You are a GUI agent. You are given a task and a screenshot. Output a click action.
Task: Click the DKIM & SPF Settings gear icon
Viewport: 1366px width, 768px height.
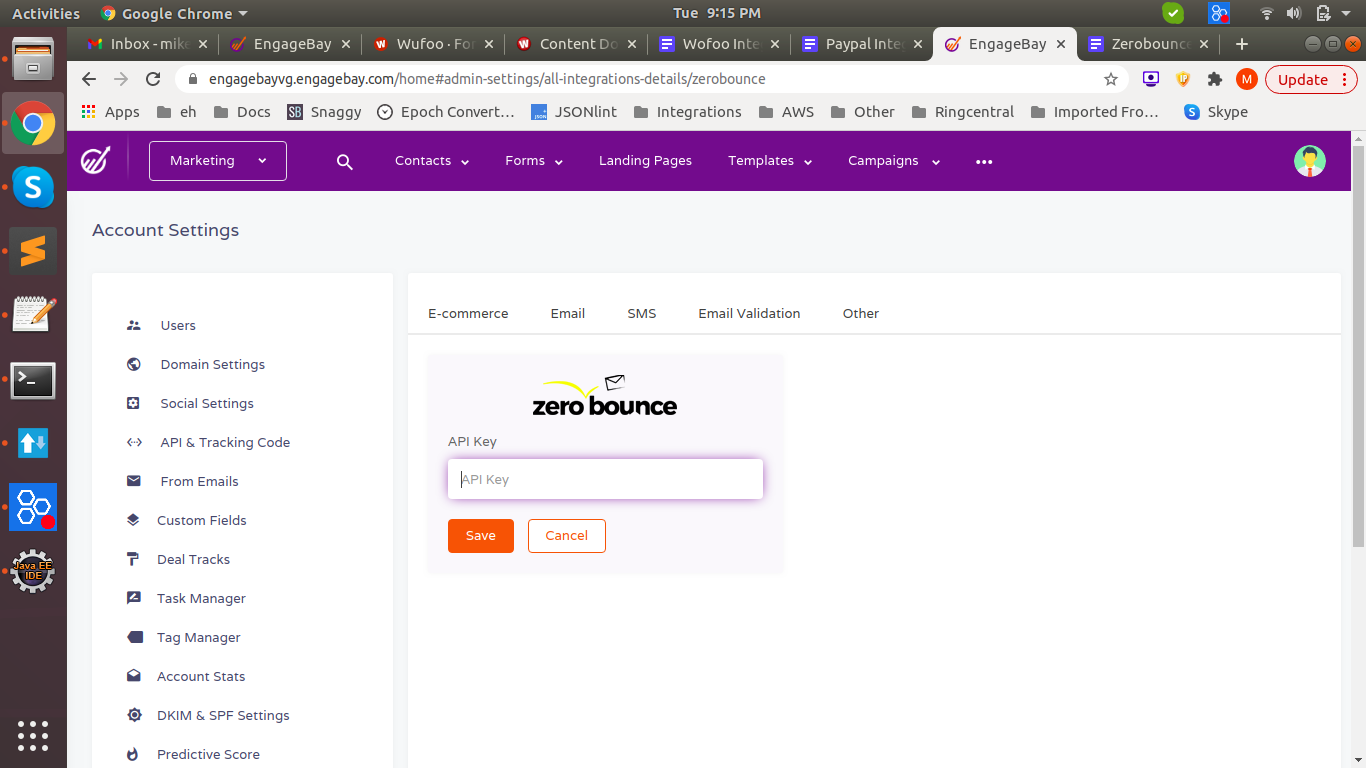[134, 715]
